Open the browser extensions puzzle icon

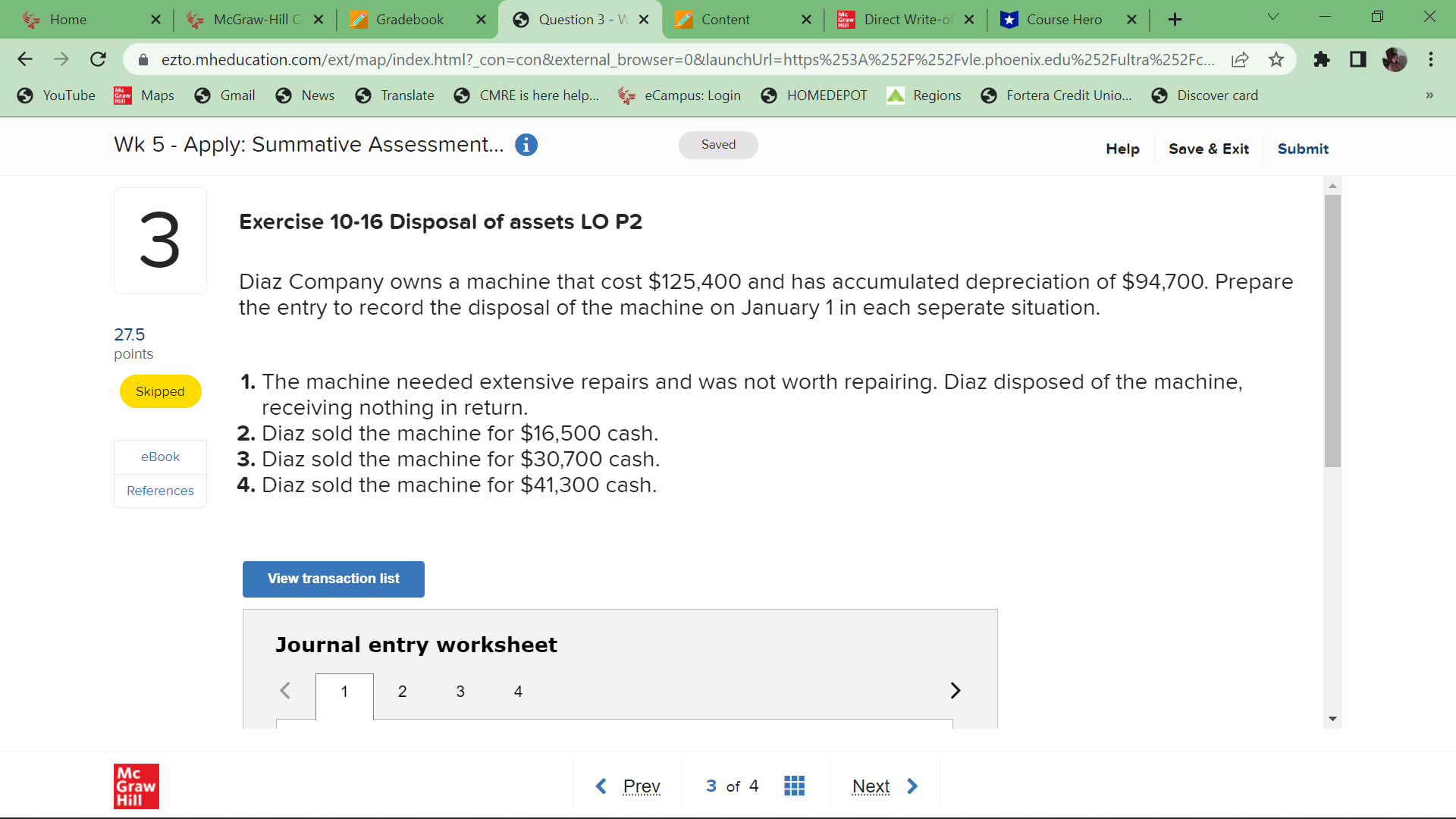(x=1322, y=59)
